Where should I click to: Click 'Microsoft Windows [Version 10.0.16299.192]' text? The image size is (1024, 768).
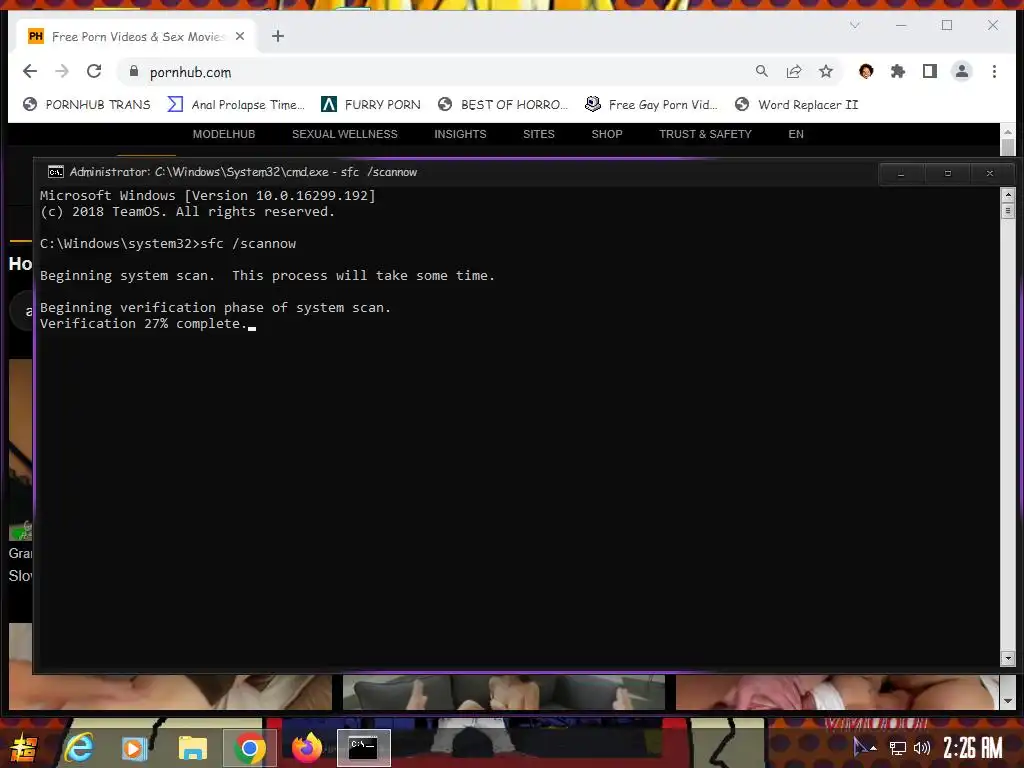[x=208, y=195]
